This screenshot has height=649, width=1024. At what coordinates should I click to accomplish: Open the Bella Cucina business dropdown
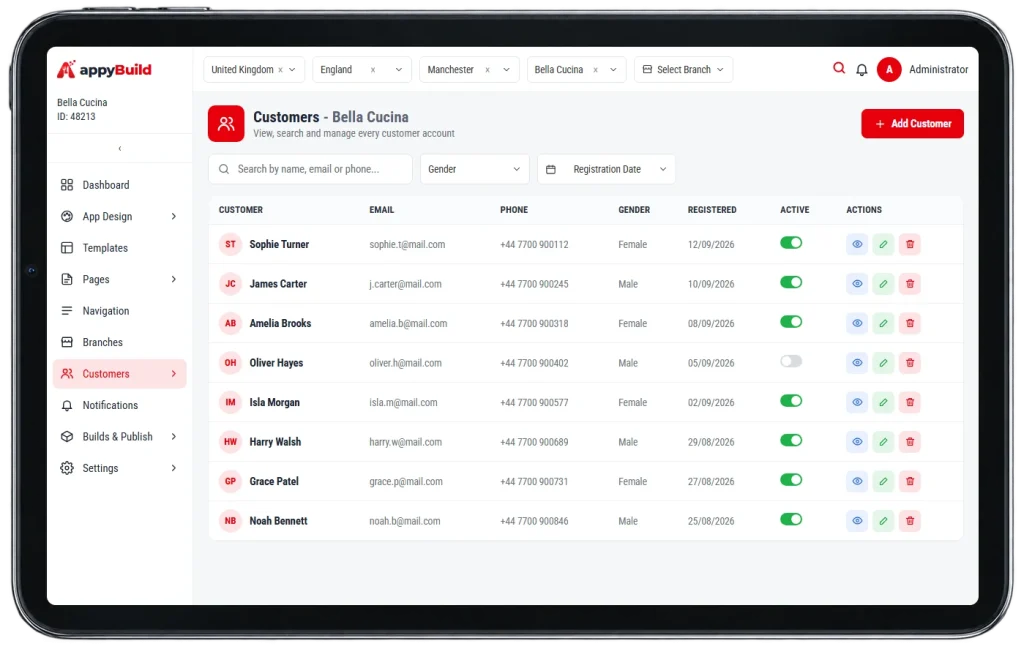(576, 69)
